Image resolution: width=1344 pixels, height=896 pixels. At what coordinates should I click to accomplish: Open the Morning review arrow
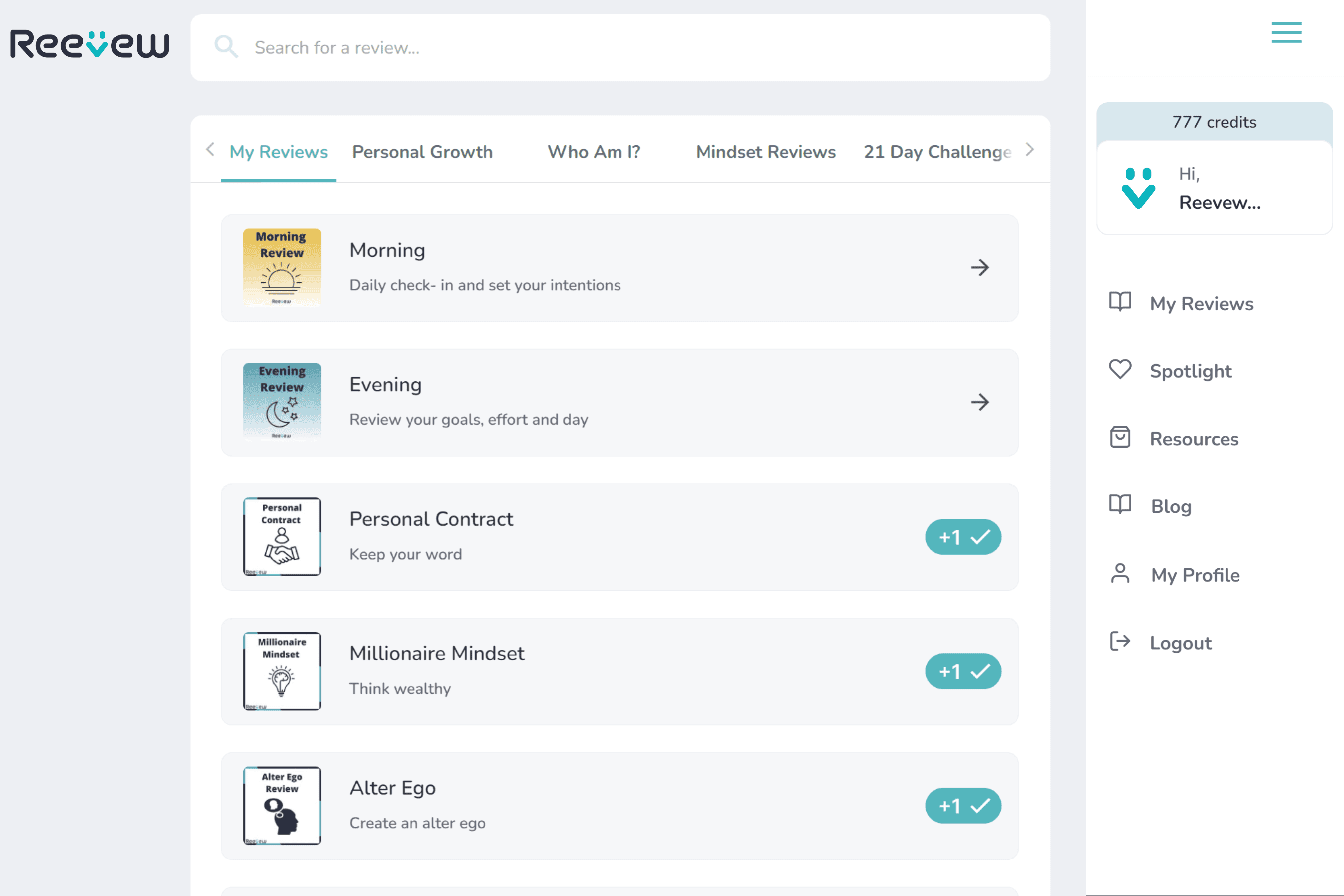(979, 267)
